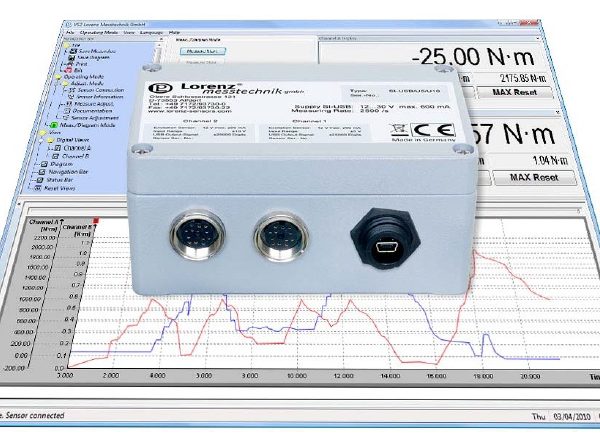Open Sensor Connection via its tree icon

[73, 90]
